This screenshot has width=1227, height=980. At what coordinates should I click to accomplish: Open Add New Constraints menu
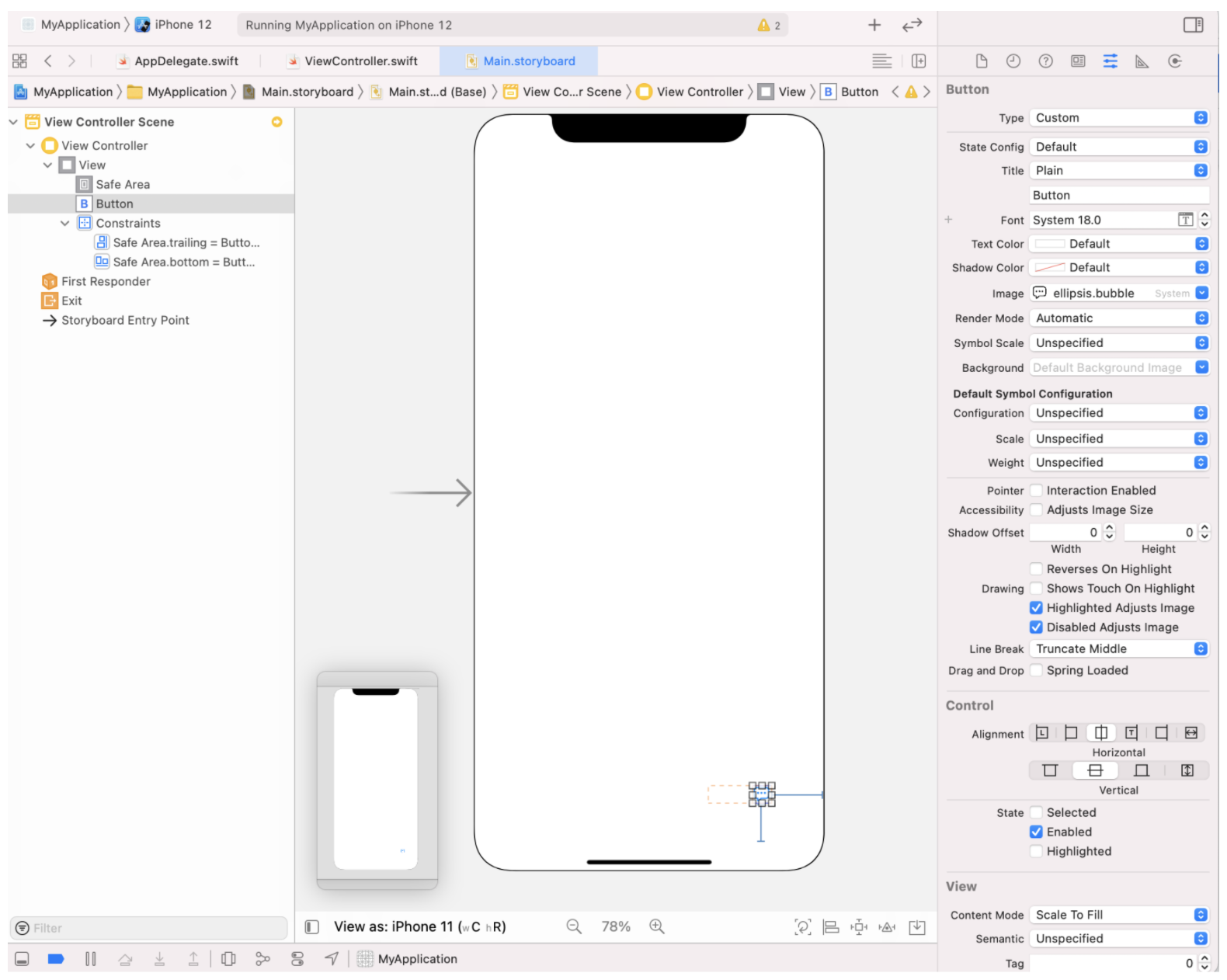point(859,926)
